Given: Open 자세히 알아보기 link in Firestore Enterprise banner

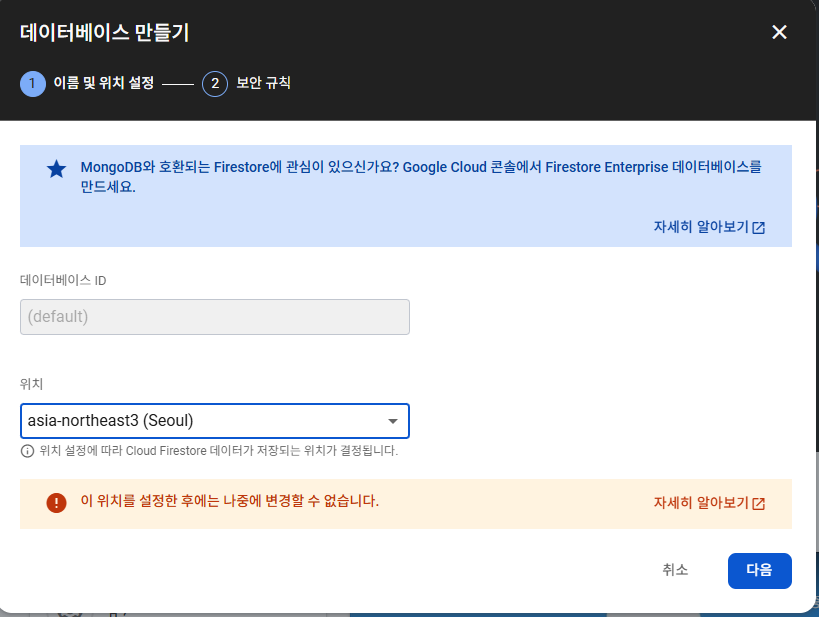Looking at the screenshot, I should (709, 227).
